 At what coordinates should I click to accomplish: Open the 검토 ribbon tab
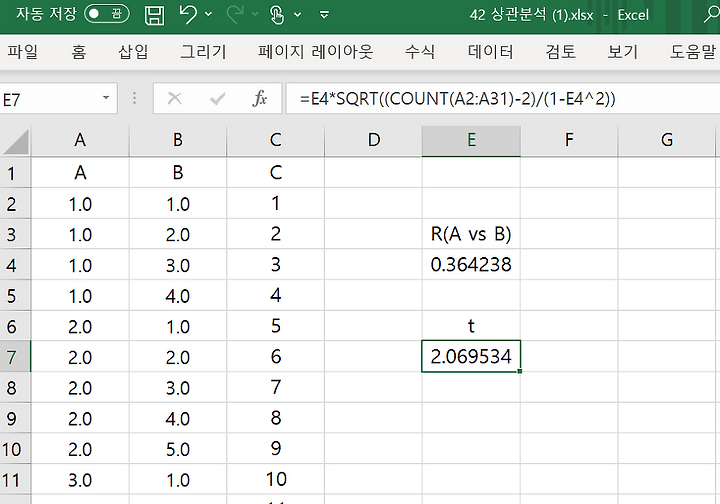tap(561, 51)
